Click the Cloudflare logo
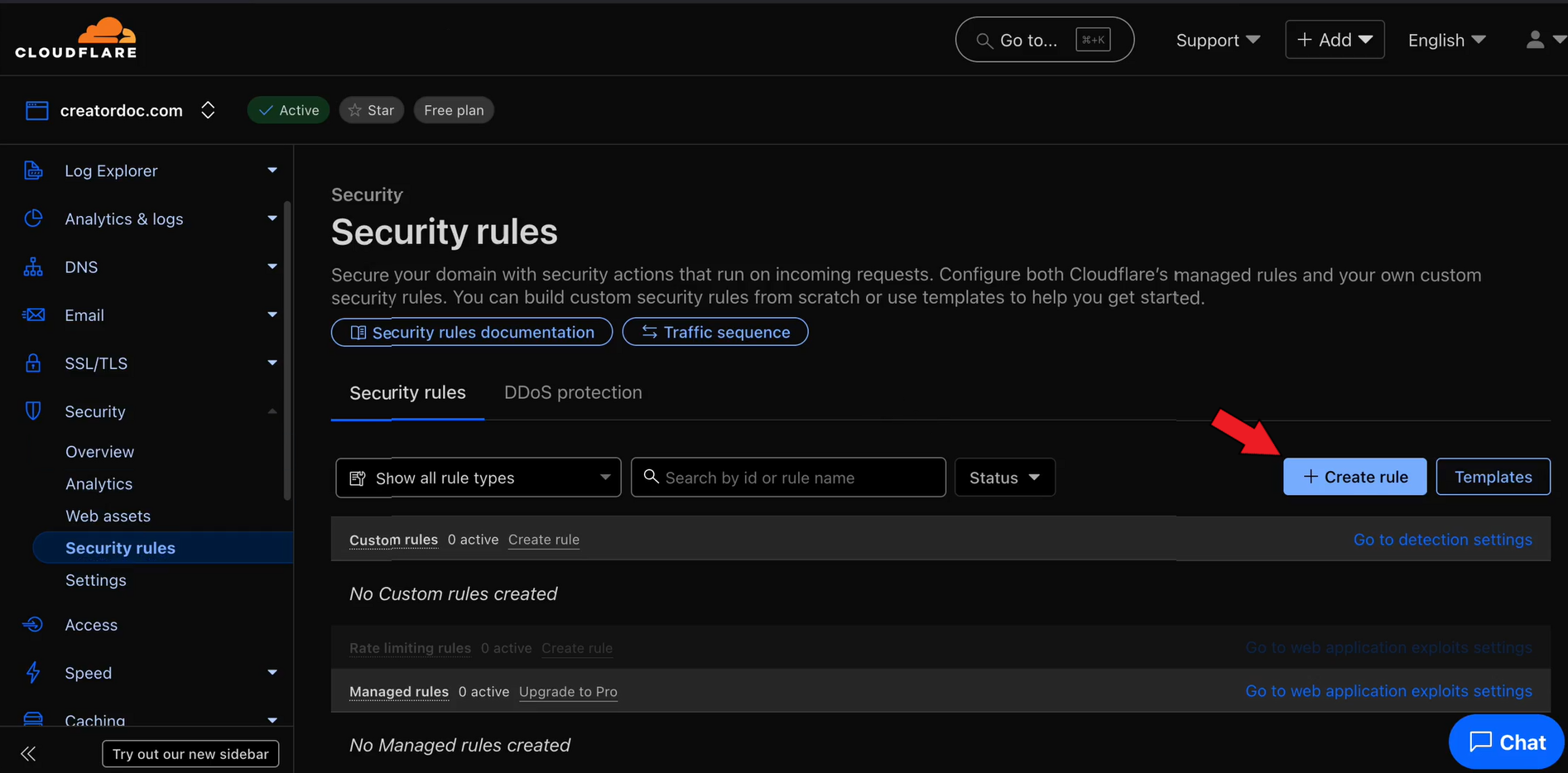The image size is (1568, 773). click(x=76, y=39)
